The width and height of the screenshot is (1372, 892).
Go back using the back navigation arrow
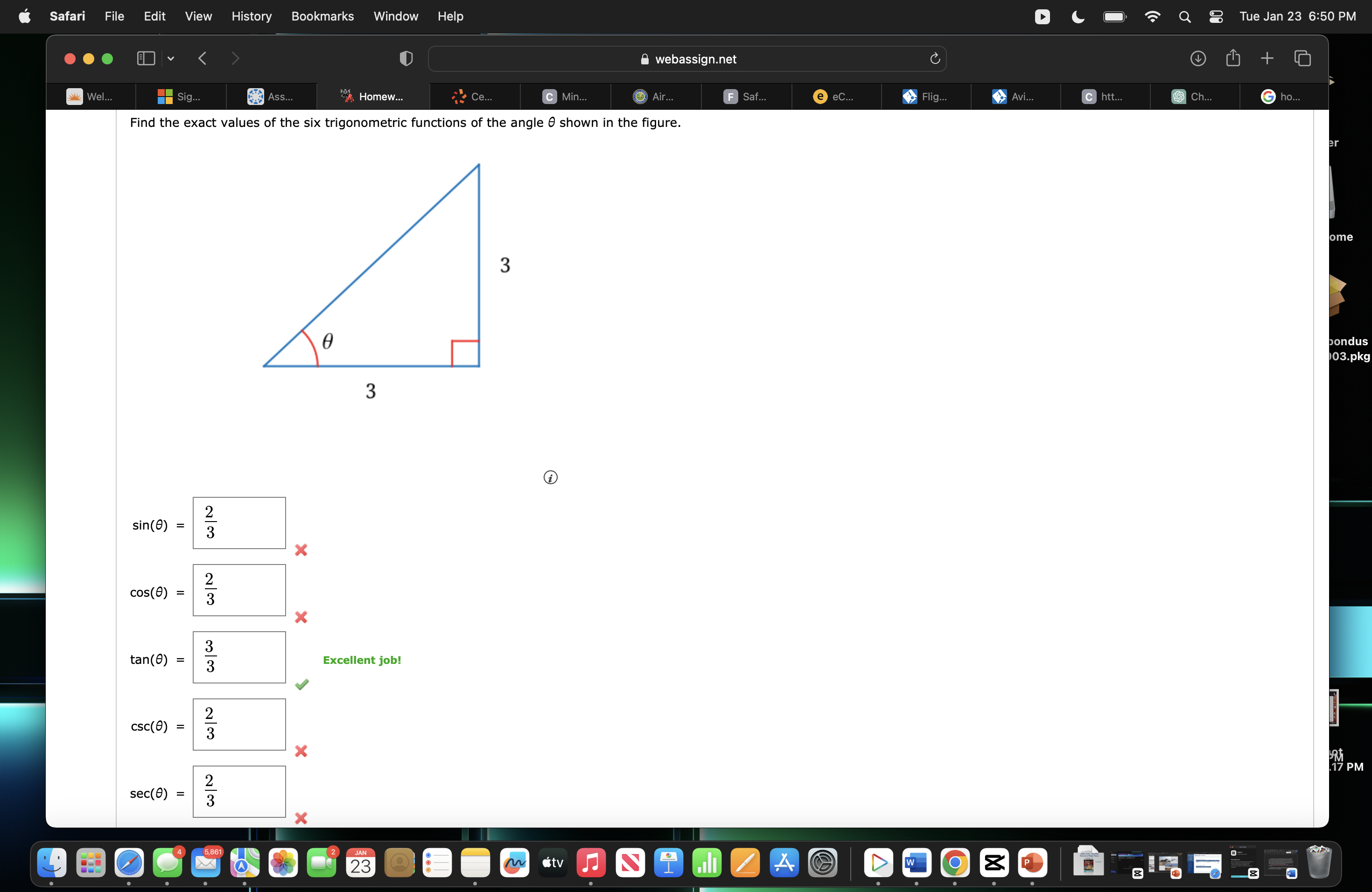(203, 58)
